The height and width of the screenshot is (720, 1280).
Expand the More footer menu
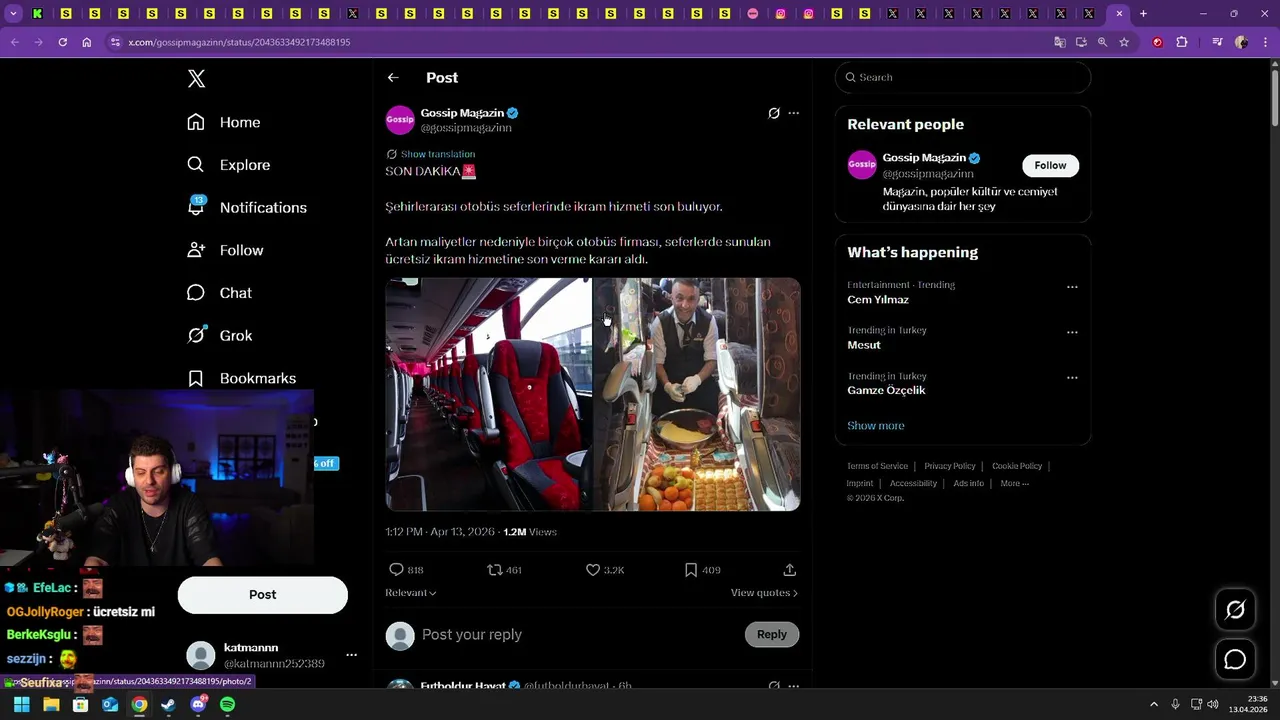[1014, 483]
